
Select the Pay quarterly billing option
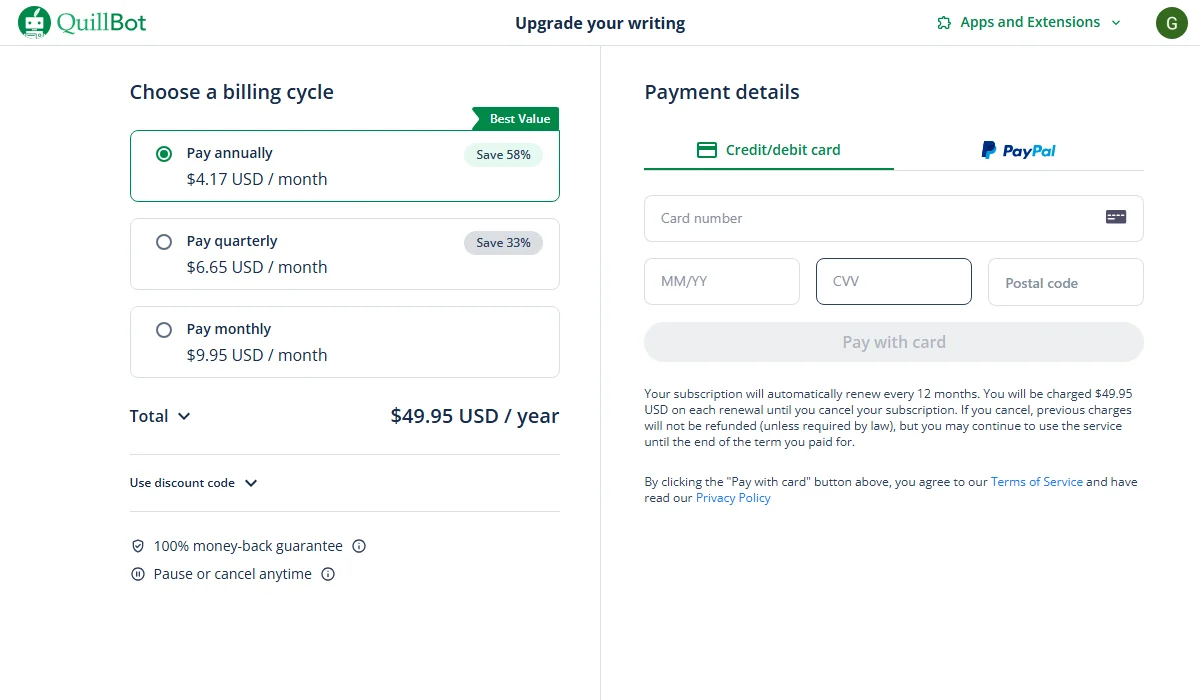[x=162, y=241]
